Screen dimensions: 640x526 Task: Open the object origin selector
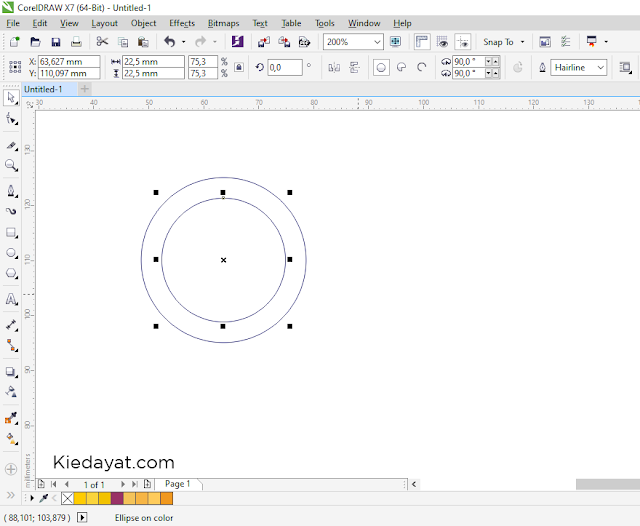[x=15, y=67]
